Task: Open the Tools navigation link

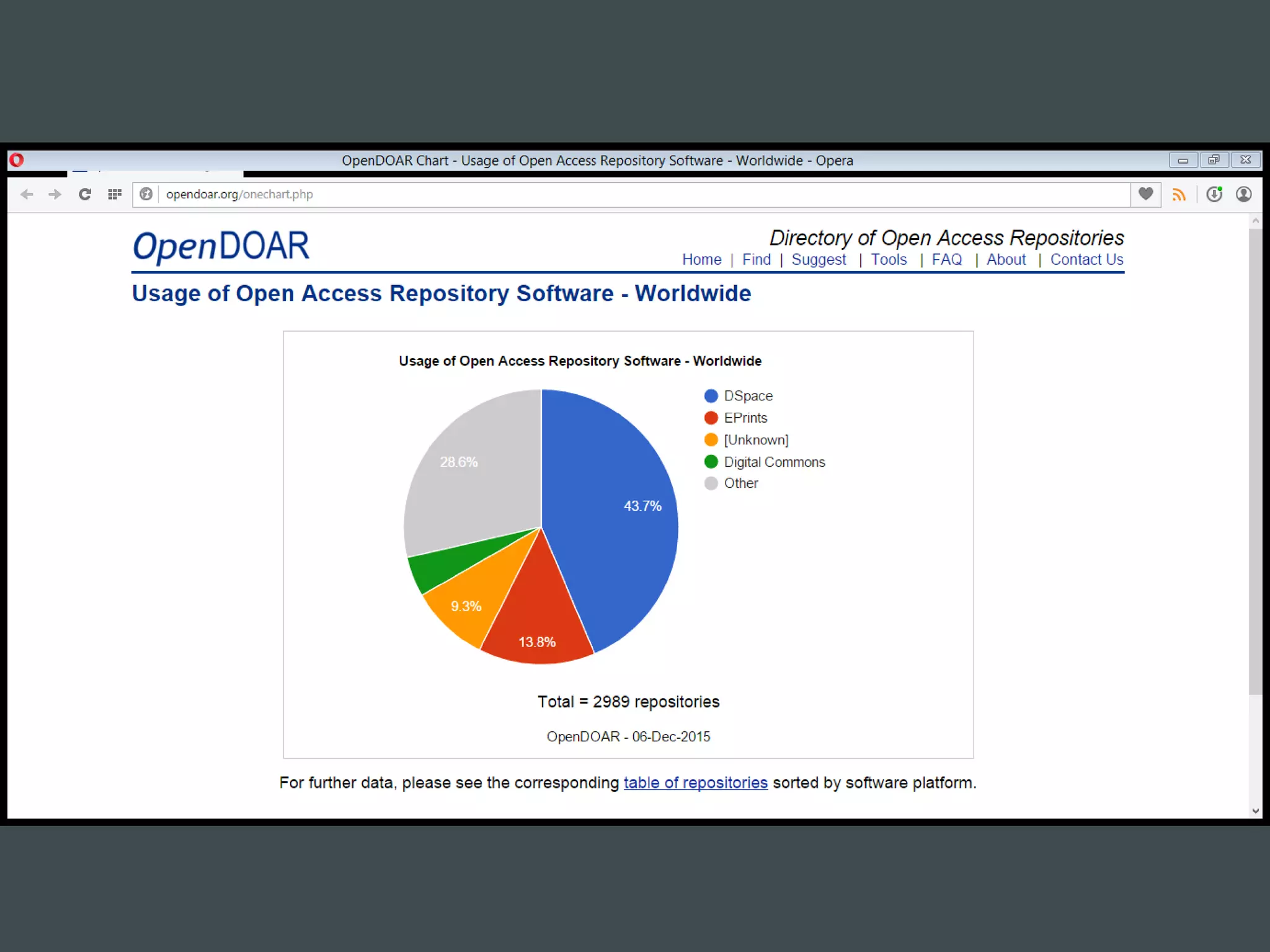Action: 889,260
